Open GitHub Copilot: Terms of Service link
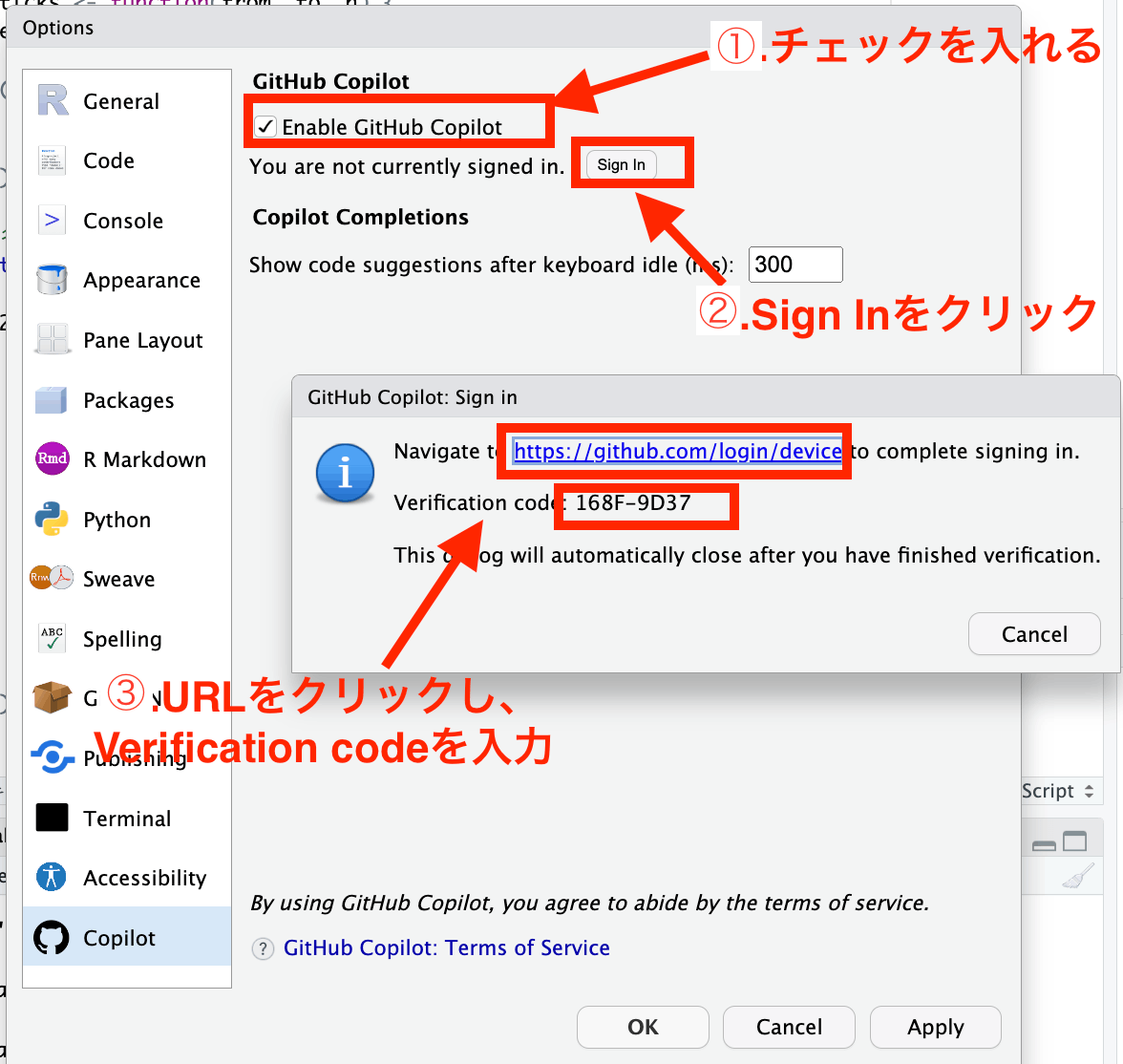Viewport: 1123px width, 1064px height. tap(446, 947)
